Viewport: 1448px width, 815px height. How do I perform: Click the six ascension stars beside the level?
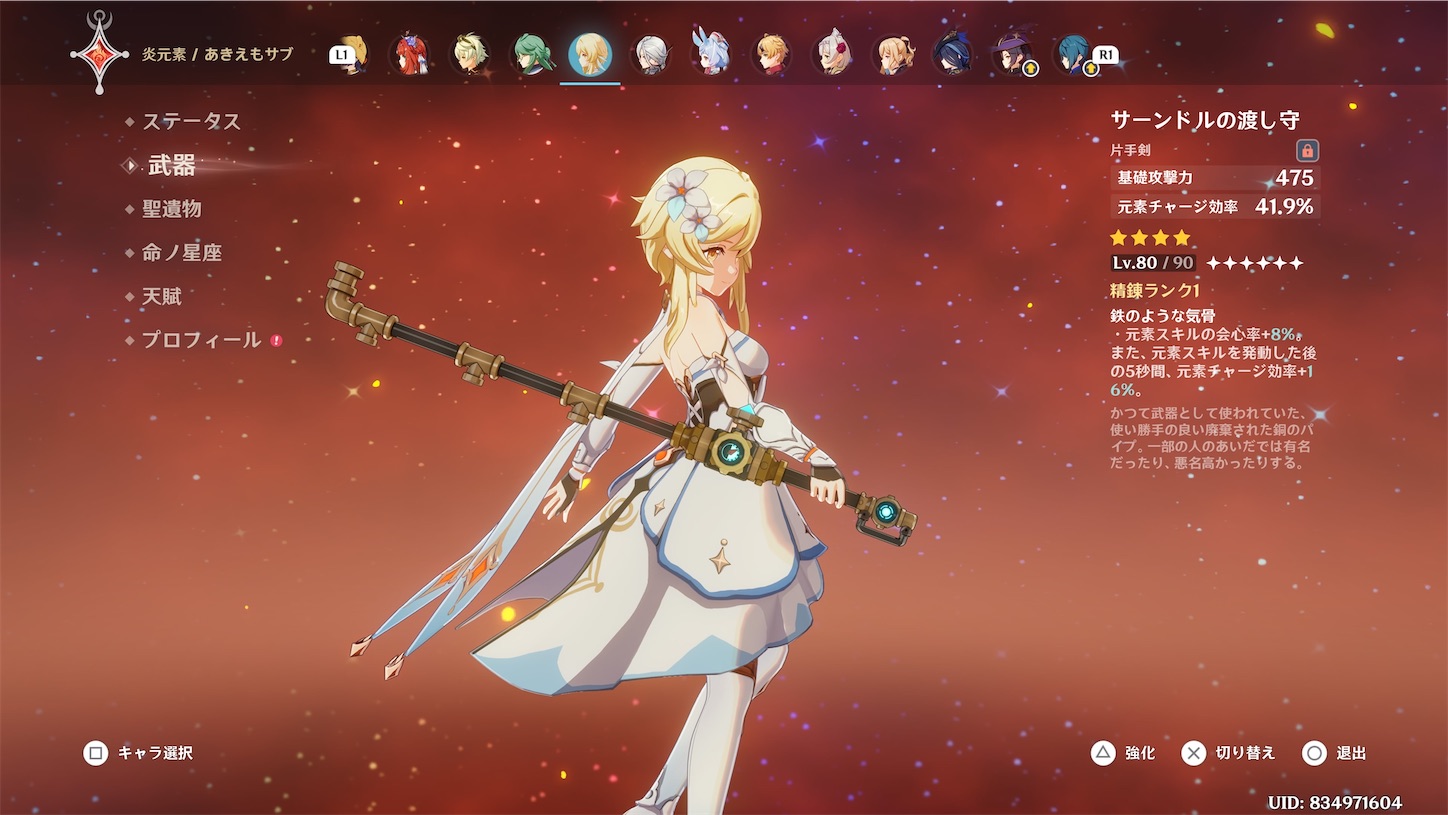tap(1255, 263)
